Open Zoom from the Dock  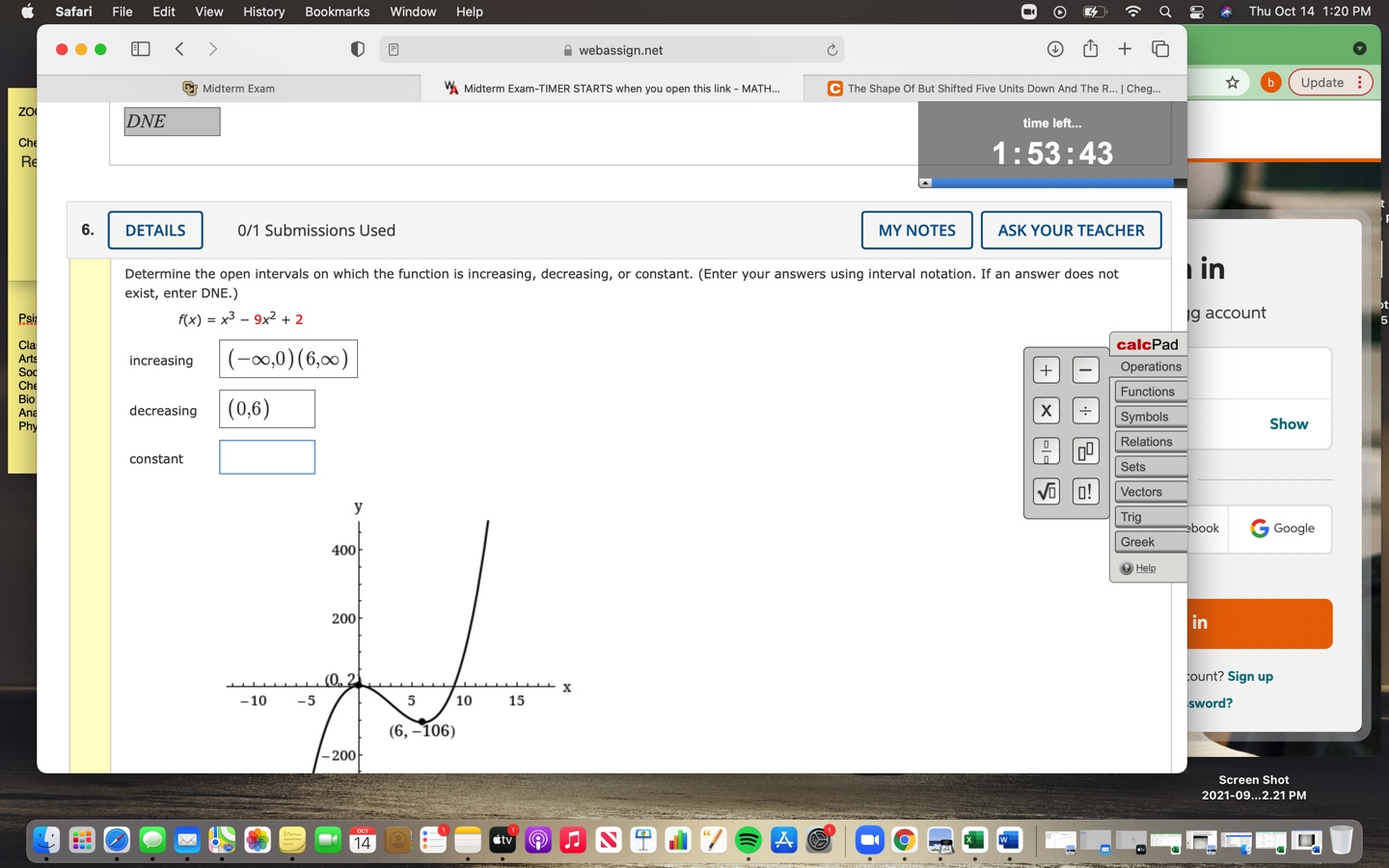coord(869,840)
